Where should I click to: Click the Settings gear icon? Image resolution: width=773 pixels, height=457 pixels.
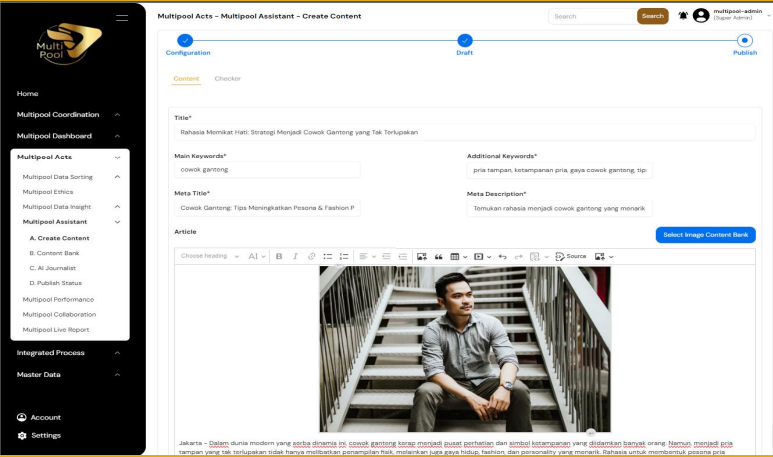pyautogui.click(x=22, y=436)
